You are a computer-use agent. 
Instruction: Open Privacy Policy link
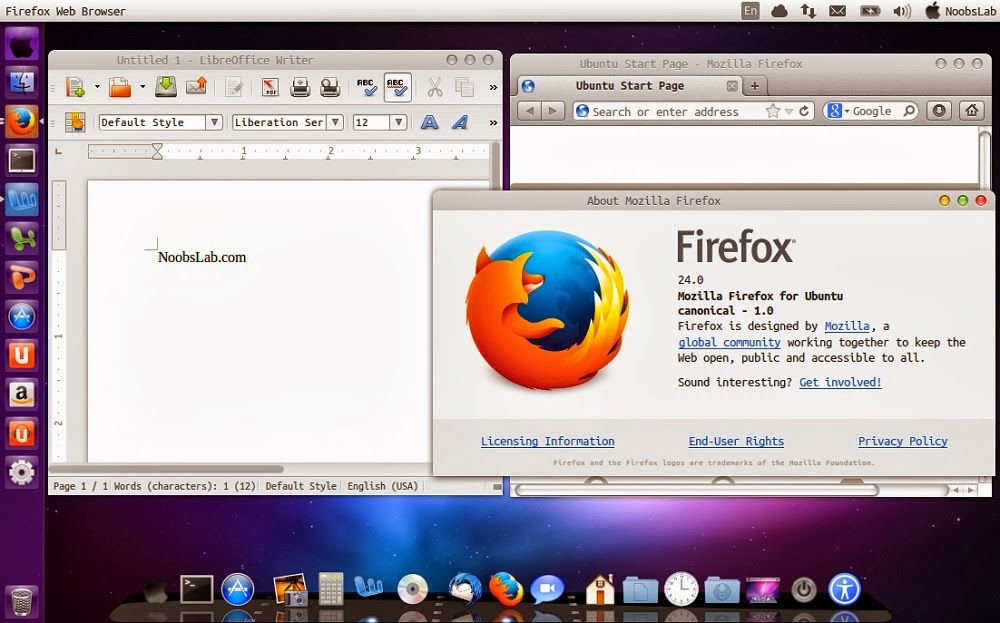[x=902, y=441]
